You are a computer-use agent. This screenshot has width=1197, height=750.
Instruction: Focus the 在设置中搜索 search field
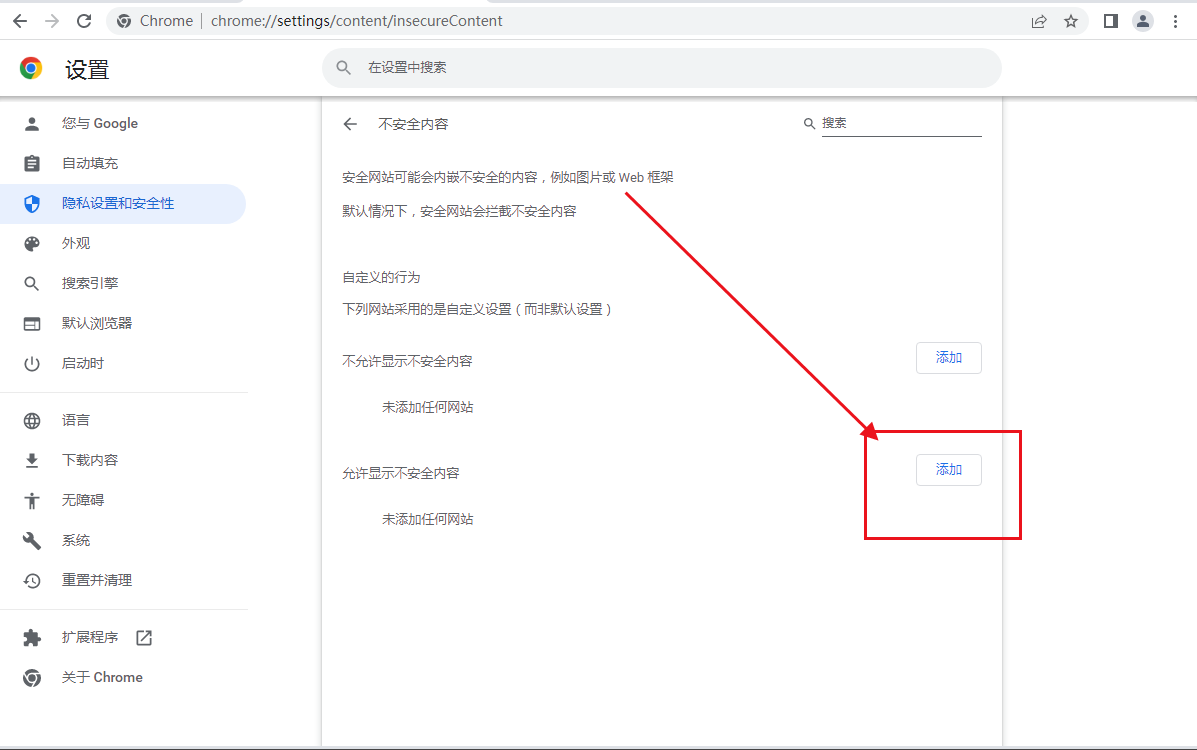click(x=662, y=68)
